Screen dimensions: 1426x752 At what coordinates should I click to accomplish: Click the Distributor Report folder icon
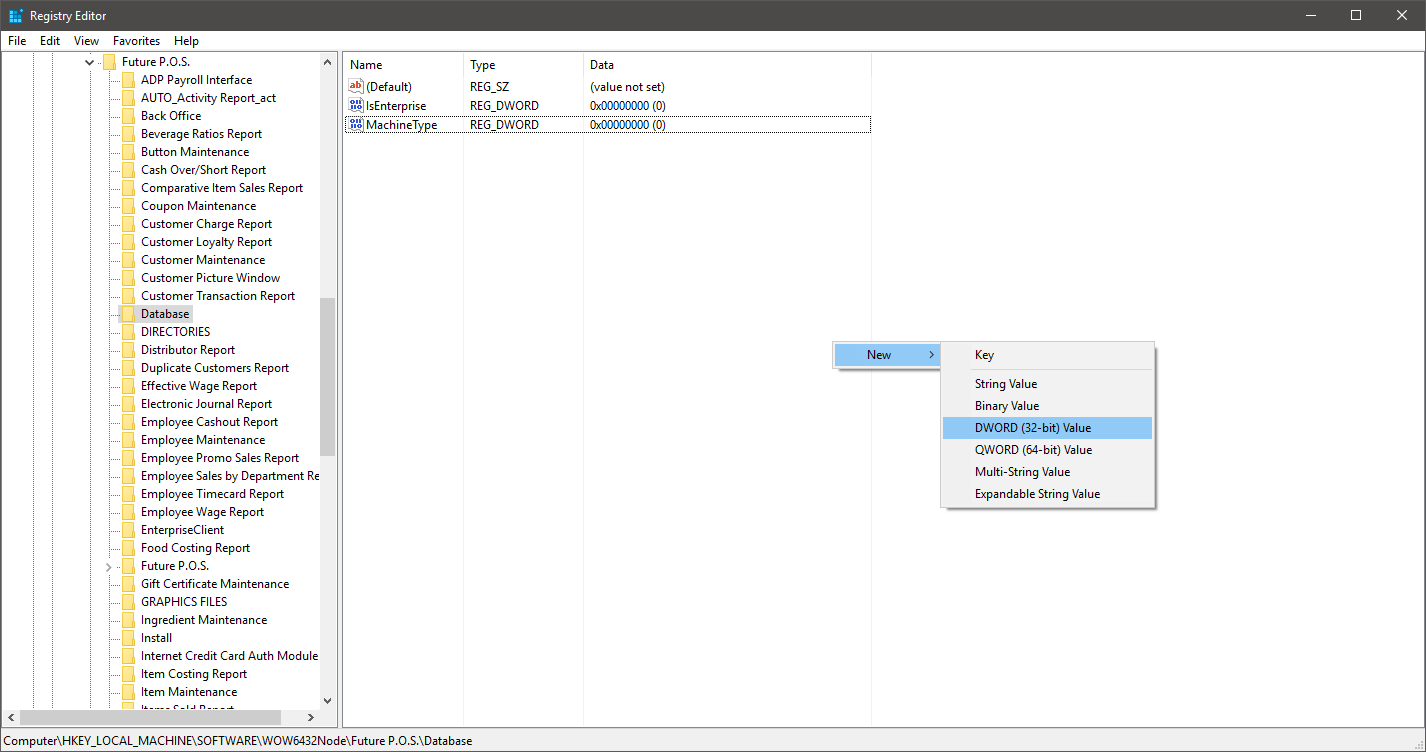coord(128,350)
